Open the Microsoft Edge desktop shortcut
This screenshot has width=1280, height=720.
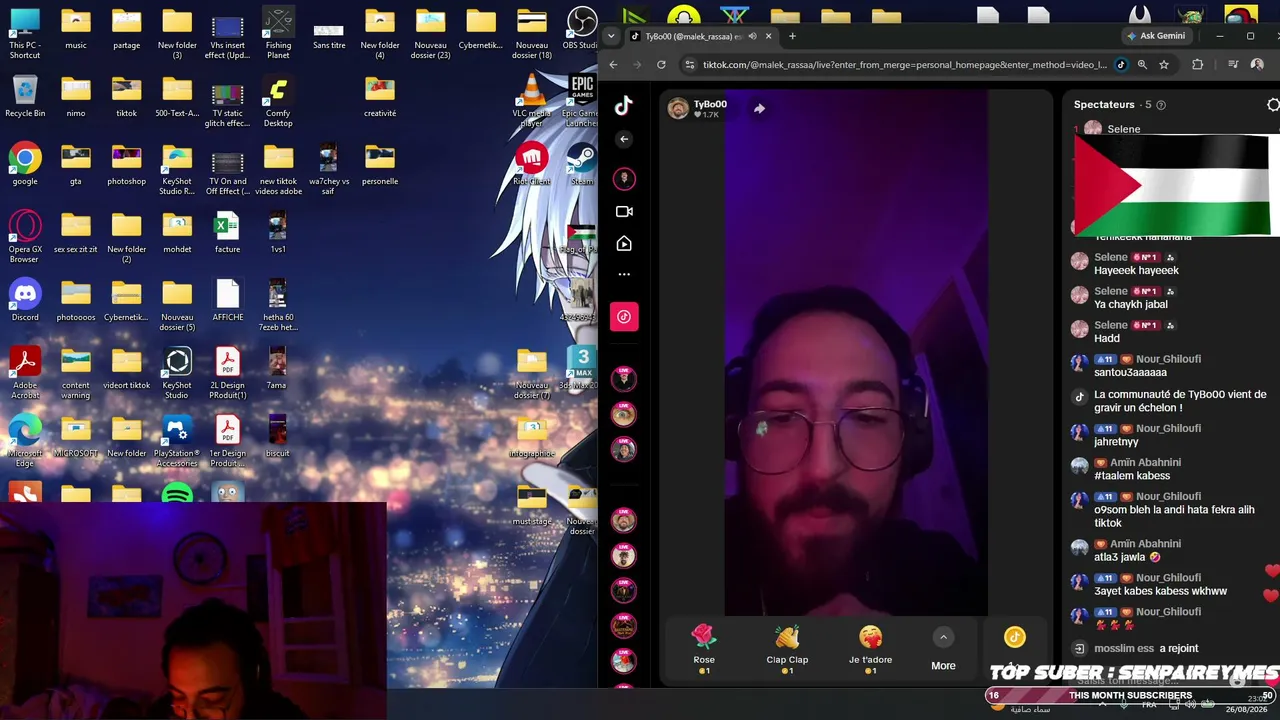click(25, 441)
